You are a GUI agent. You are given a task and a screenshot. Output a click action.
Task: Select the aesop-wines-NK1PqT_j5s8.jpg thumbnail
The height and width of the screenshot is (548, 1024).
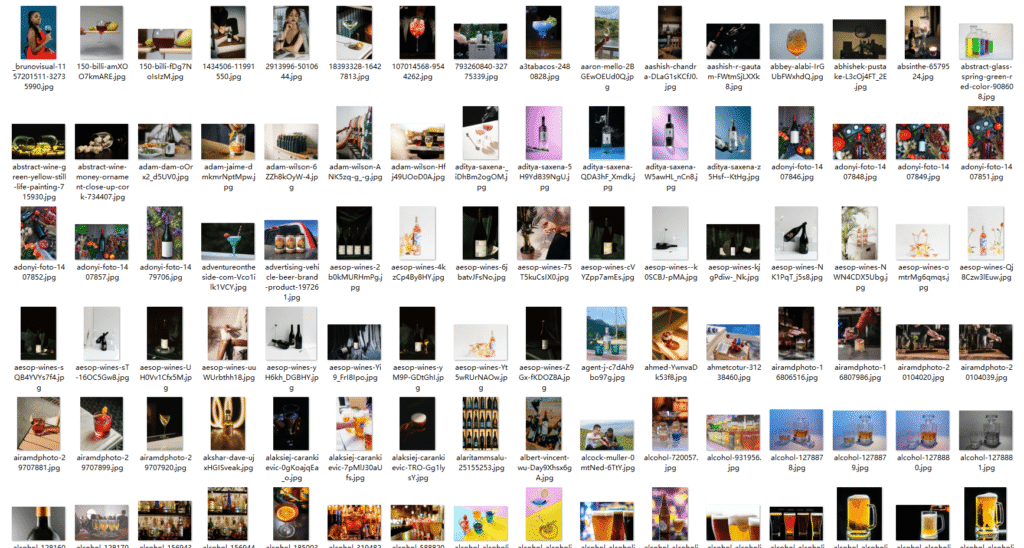pyautogui.click(x=797, y=233)
